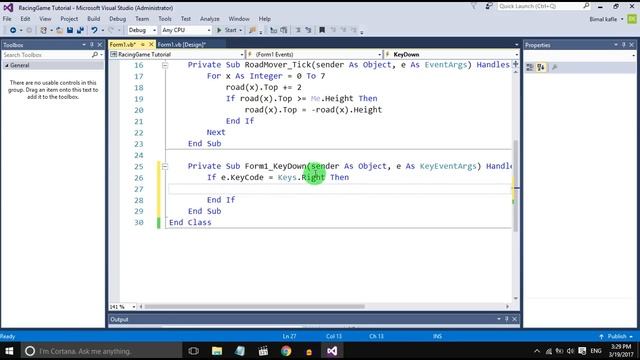640x360 pixels.
Task: Click the notifications flag icon in title bar
Action: [x=474, y=6]
